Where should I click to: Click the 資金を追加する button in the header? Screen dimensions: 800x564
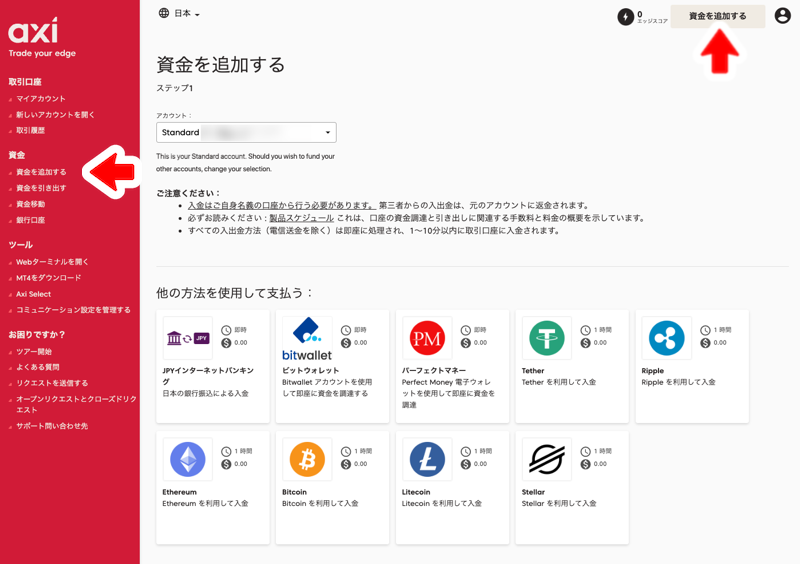point(717,16)
